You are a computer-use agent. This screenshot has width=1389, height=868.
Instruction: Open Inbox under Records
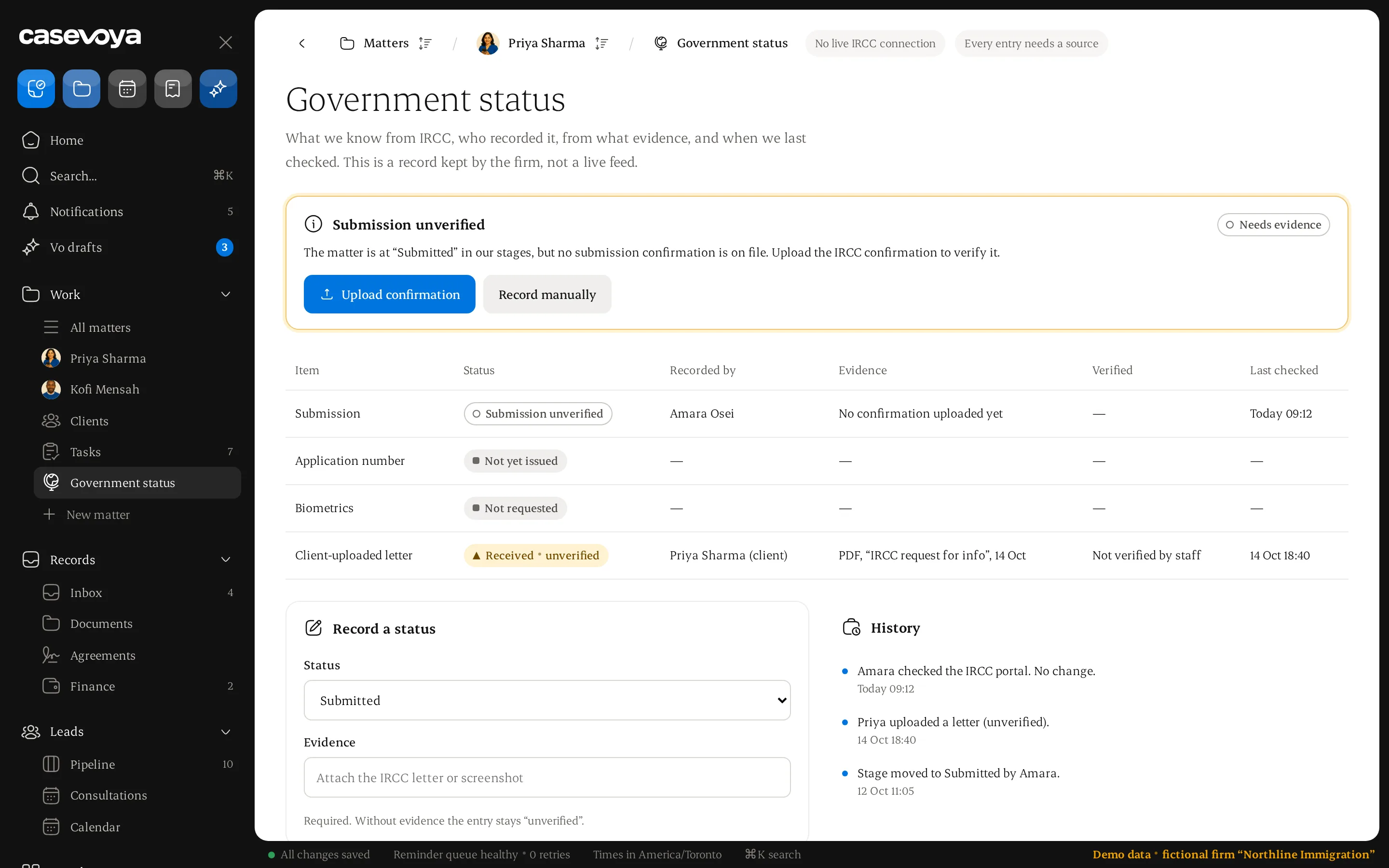pyautogui.click(x=137, y=593)
